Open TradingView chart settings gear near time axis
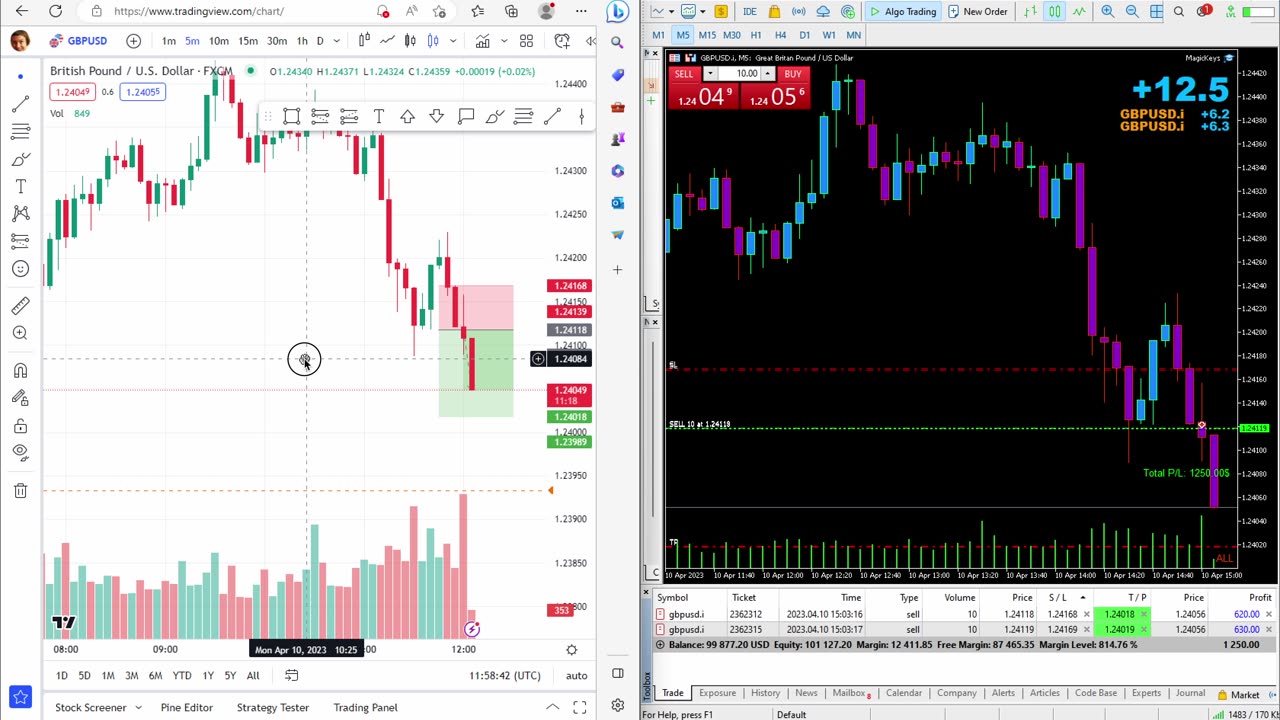1280x720 pixels. (572, 650)
